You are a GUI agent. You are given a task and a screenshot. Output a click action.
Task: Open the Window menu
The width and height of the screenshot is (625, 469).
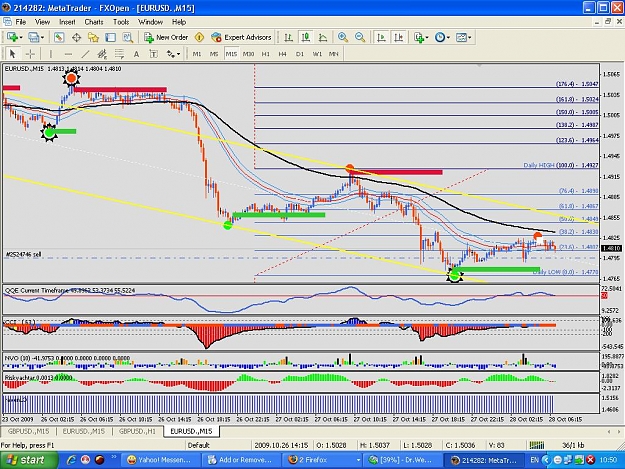150,22
